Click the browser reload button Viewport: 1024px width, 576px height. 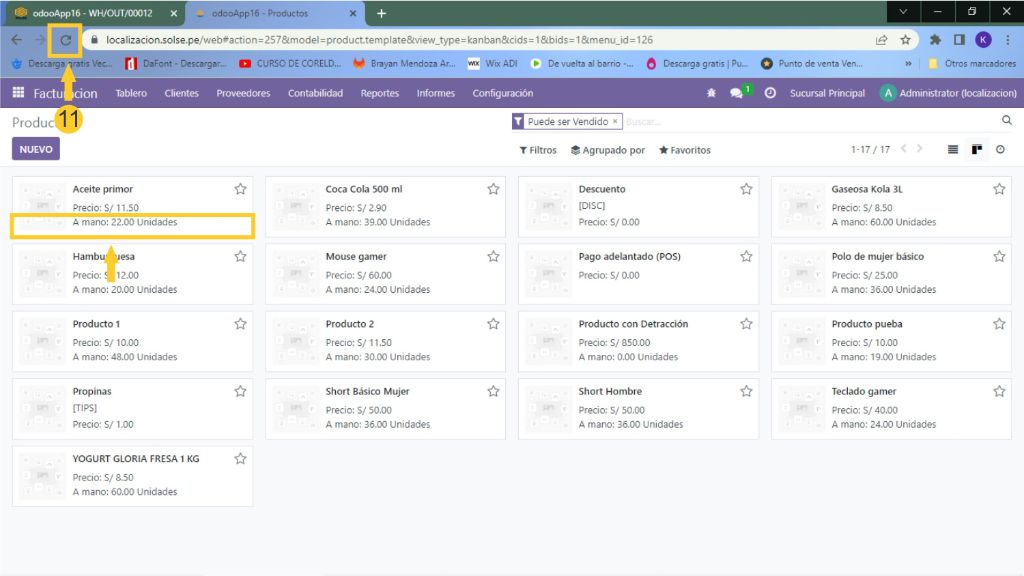(66, 40)
